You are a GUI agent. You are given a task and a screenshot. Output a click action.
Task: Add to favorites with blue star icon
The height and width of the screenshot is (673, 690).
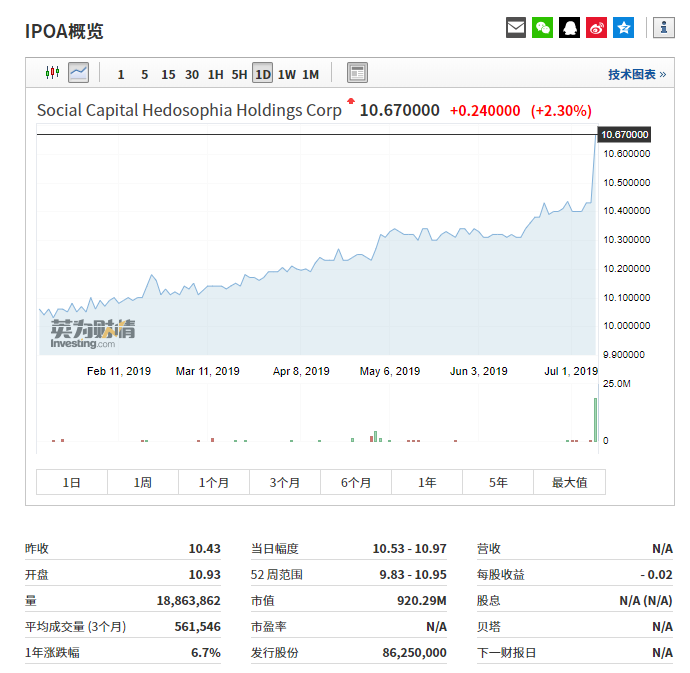coord(624,28)
